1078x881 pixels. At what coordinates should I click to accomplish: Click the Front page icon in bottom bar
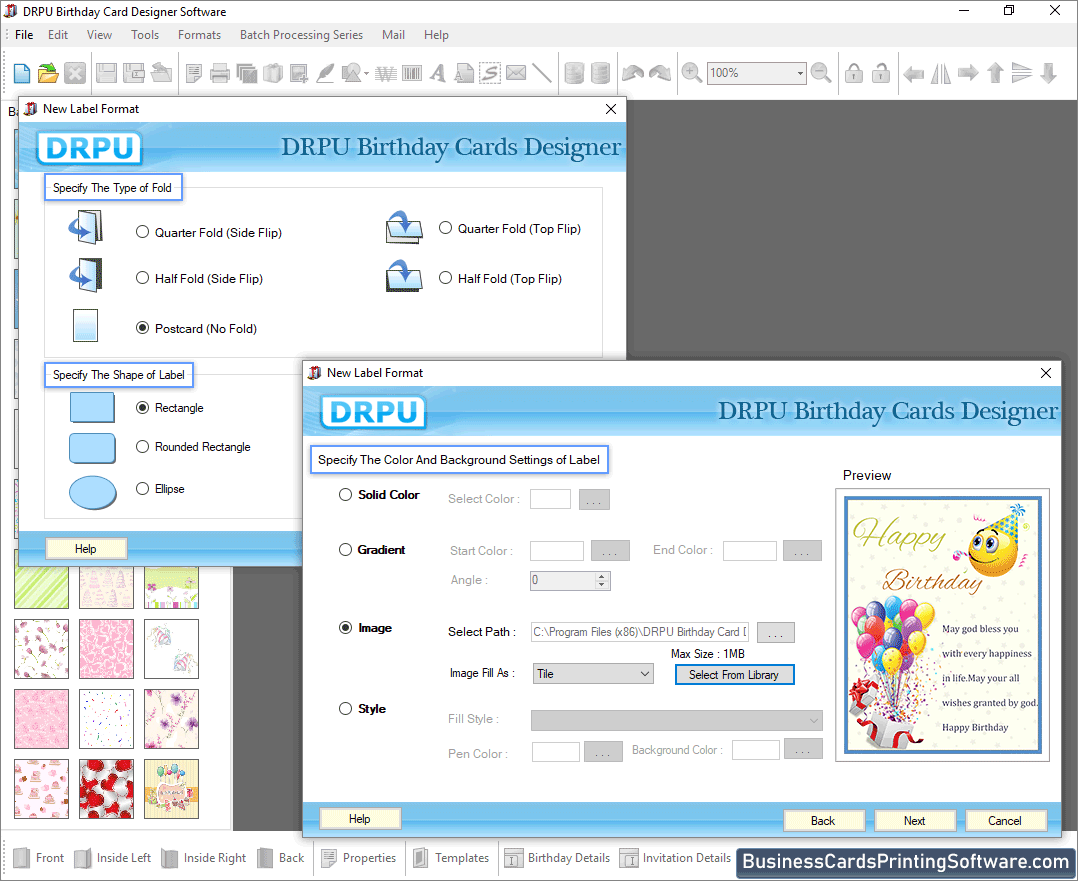coord(21,858)
